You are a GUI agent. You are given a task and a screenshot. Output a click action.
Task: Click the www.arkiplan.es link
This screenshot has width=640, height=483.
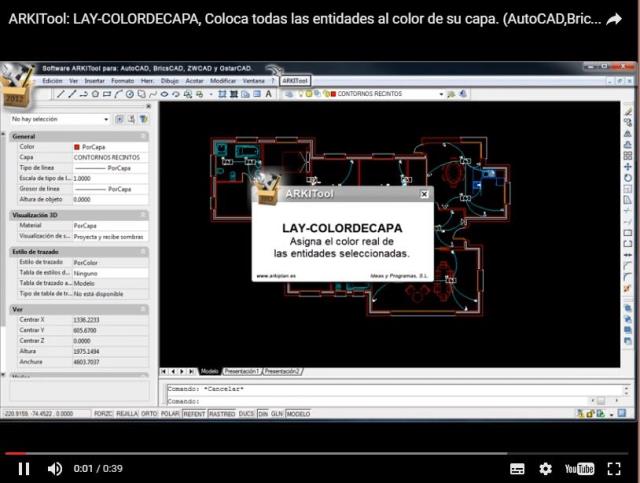276,276
